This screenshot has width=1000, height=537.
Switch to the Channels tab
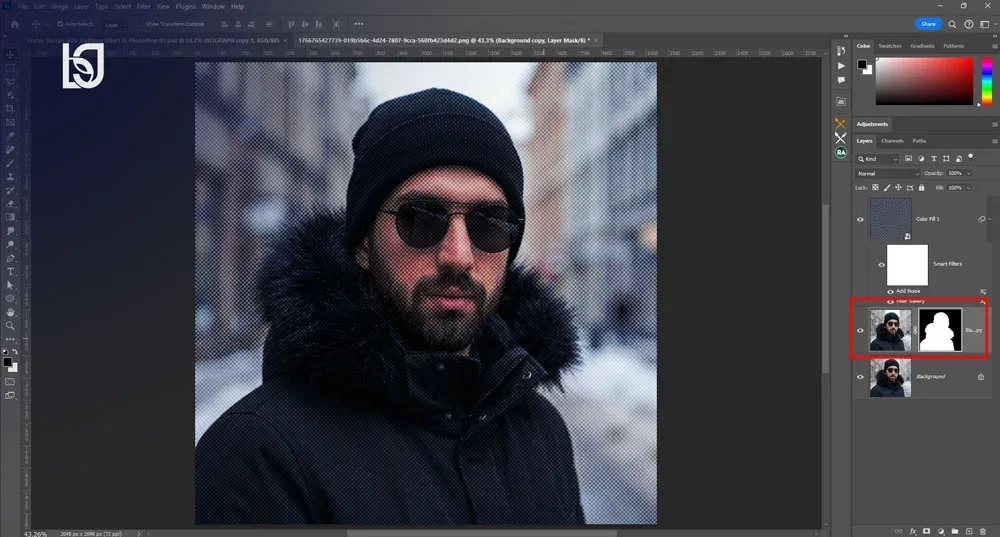[892, 141]
